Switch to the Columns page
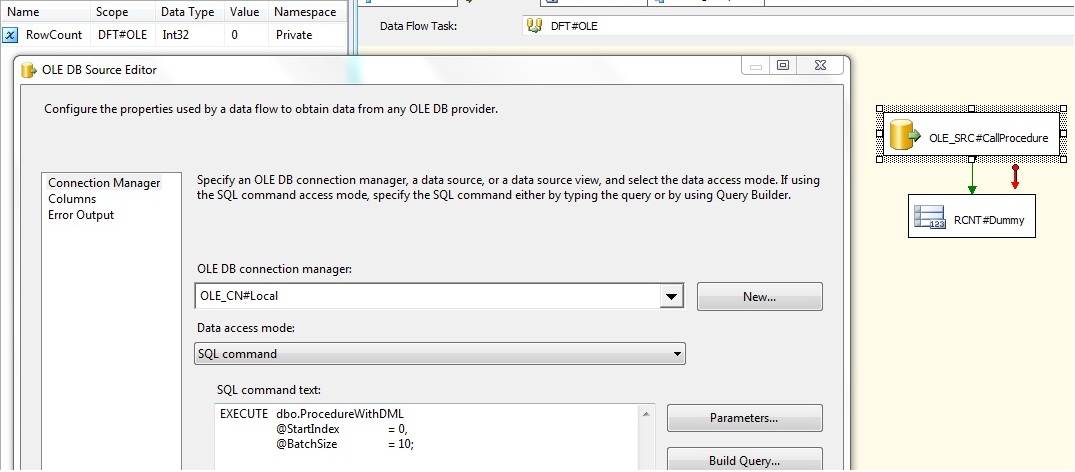 72,199
